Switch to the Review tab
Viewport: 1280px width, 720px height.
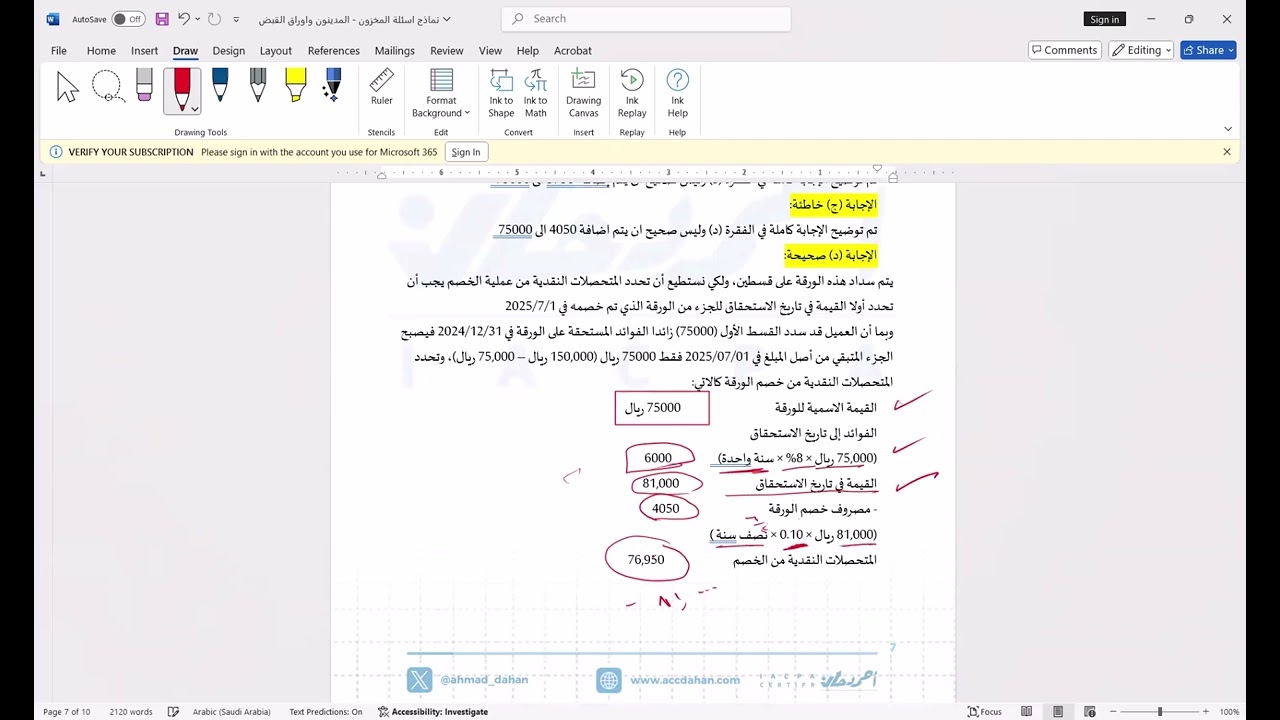point(447,51)
